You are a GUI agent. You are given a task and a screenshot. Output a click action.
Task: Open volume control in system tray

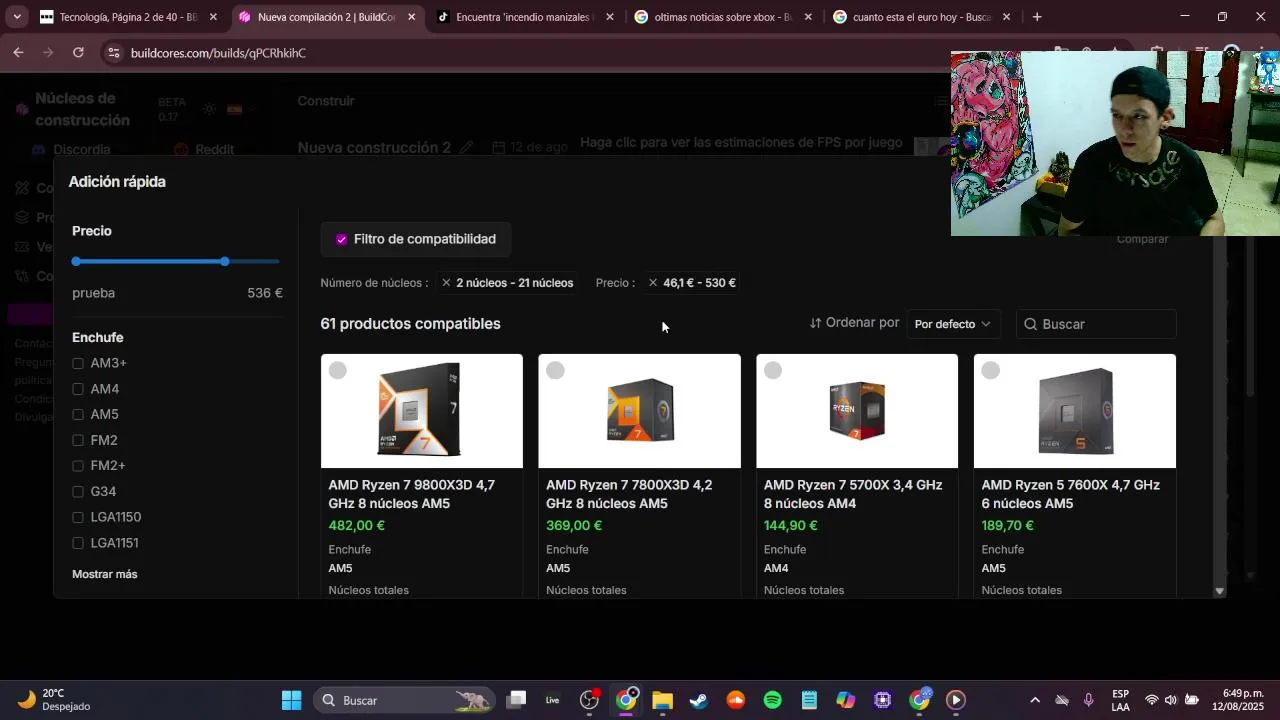click(x=1170, y=700)
